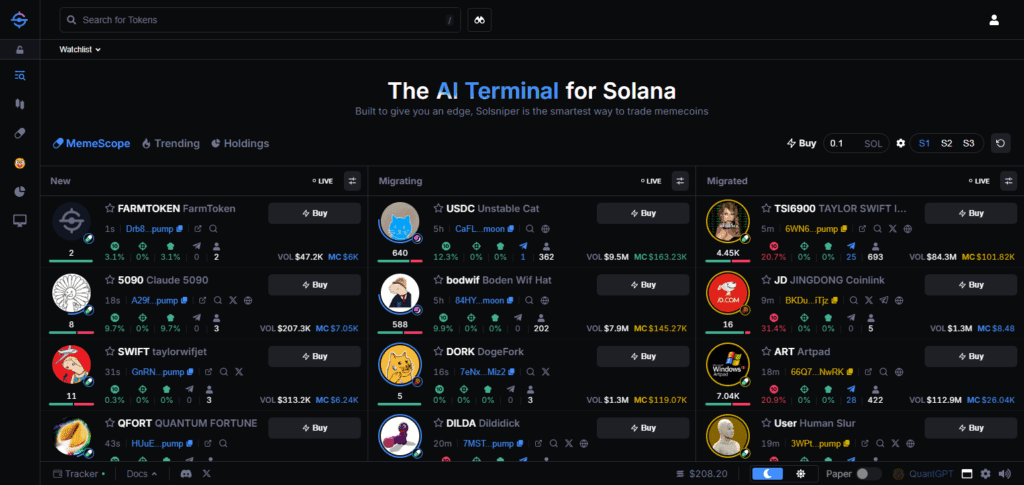This screenshot has height=485, width=1024.
Task: Click the Solsniper logo in sidebar
Action: point(20,20)
